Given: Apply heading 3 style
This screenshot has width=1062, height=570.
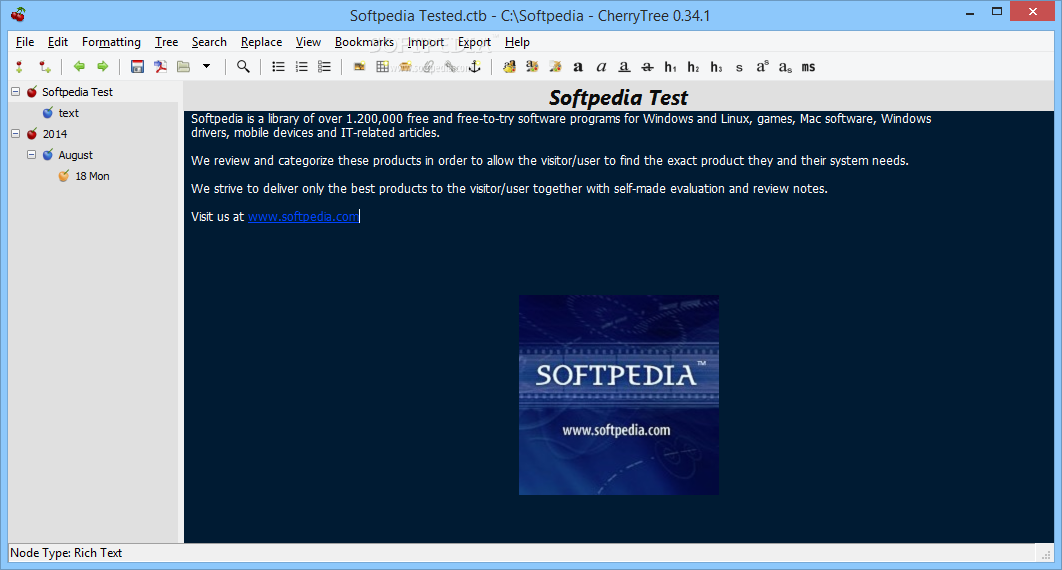Looking at the screenshot, I should pos(717,66).
